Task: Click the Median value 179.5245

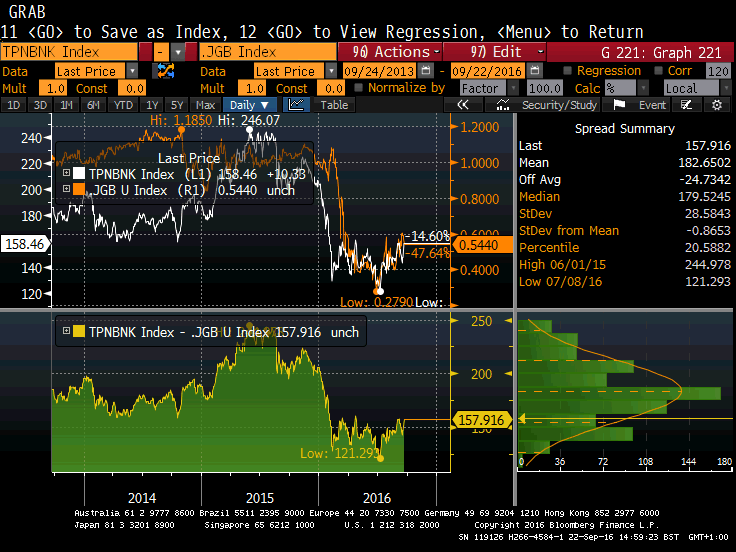Action: tap(704, 196)
